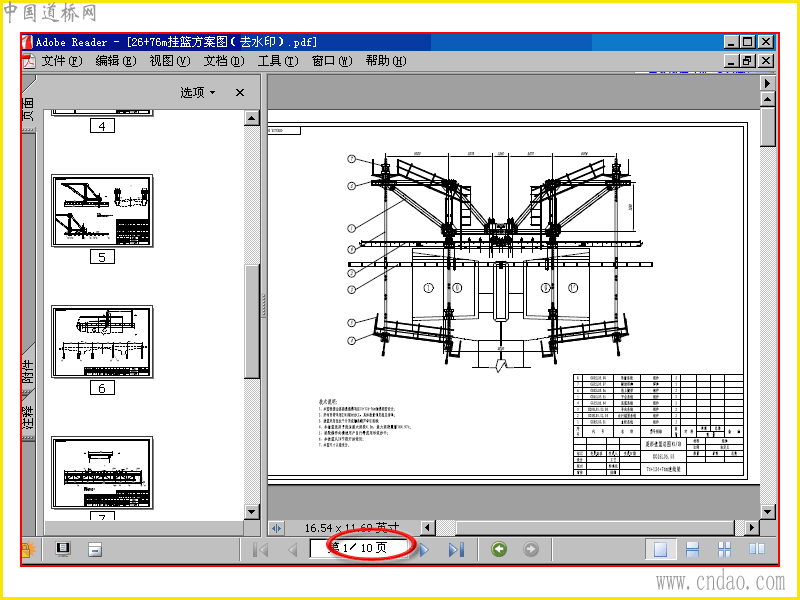
Task: Click the grey next-view arrow
Action: pos(531,549)
